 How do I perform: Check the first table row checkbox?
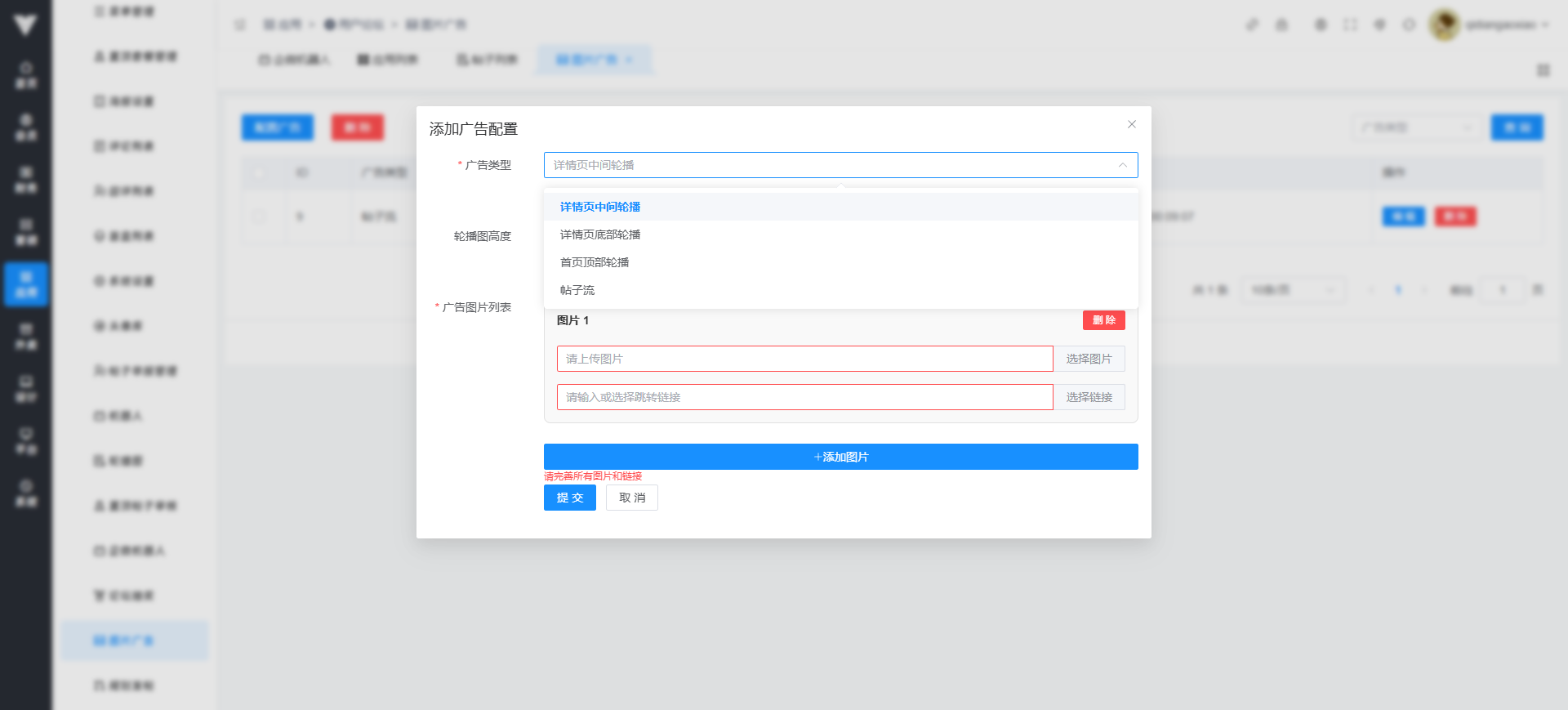[x=259, y=217]
